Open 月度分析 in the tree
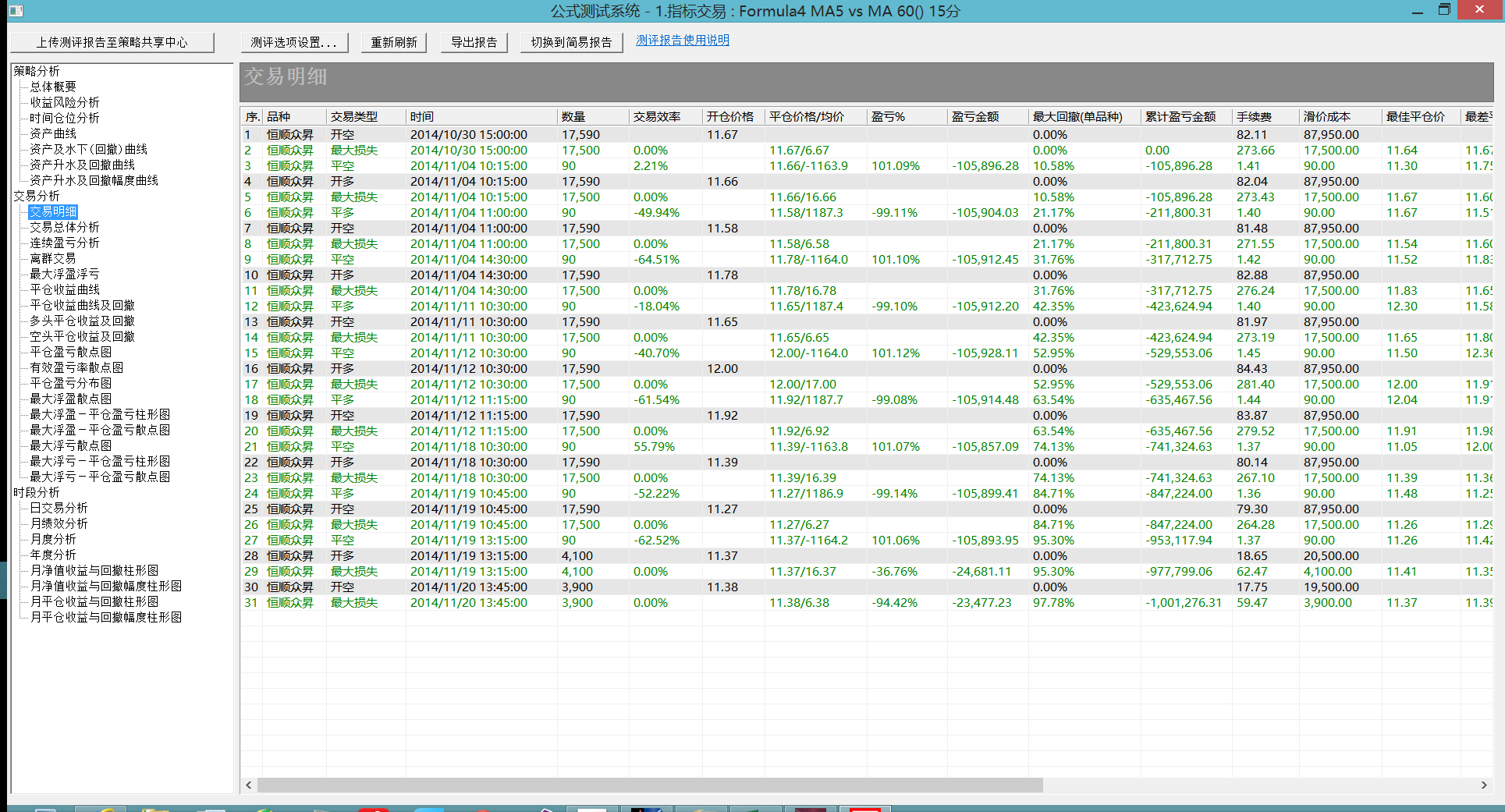Viewport: 1505px width, 812px height. click(x=53, y=539)
